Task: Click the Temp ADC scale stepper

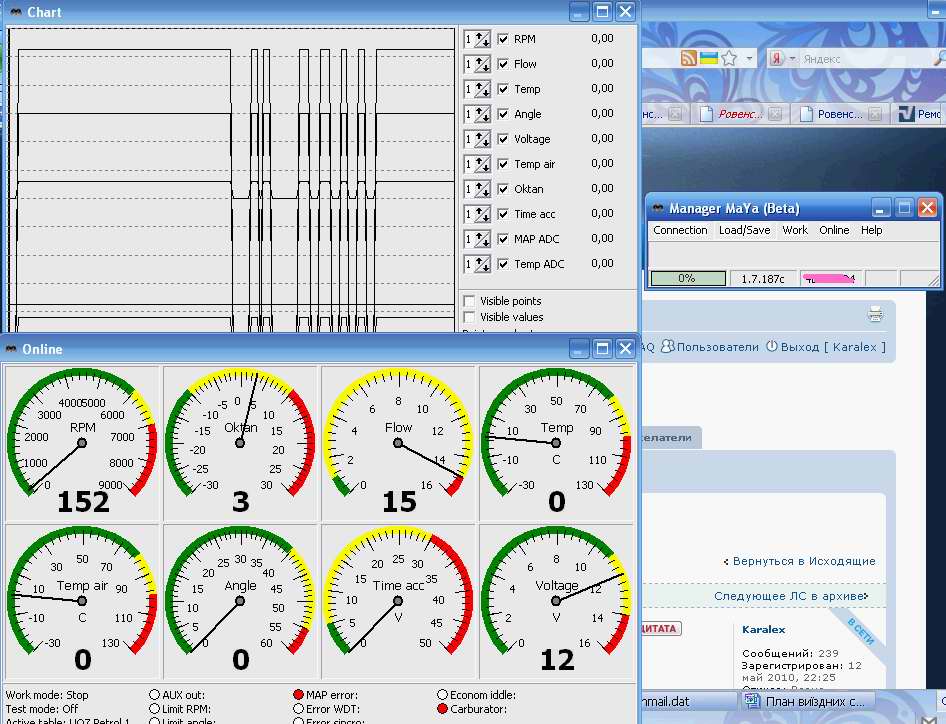Action: click(477, 264)
